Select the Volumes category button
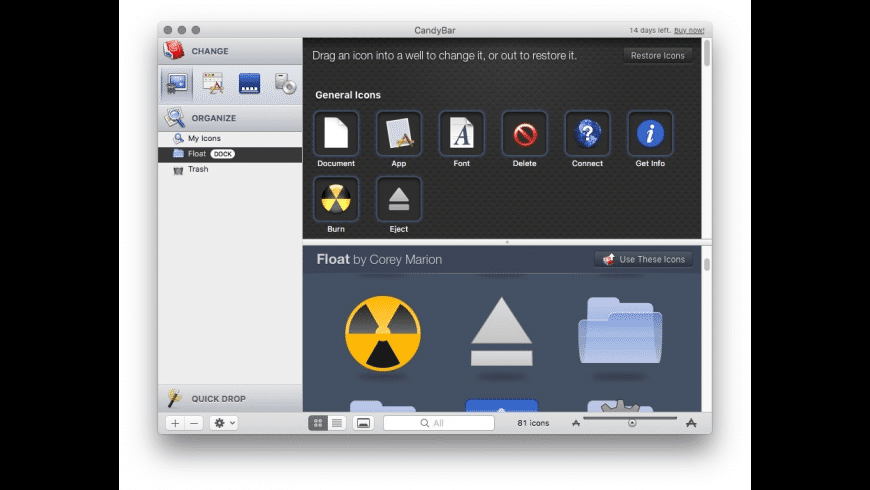870x490 pixels. pyautogui.click(x=285, y=84)
